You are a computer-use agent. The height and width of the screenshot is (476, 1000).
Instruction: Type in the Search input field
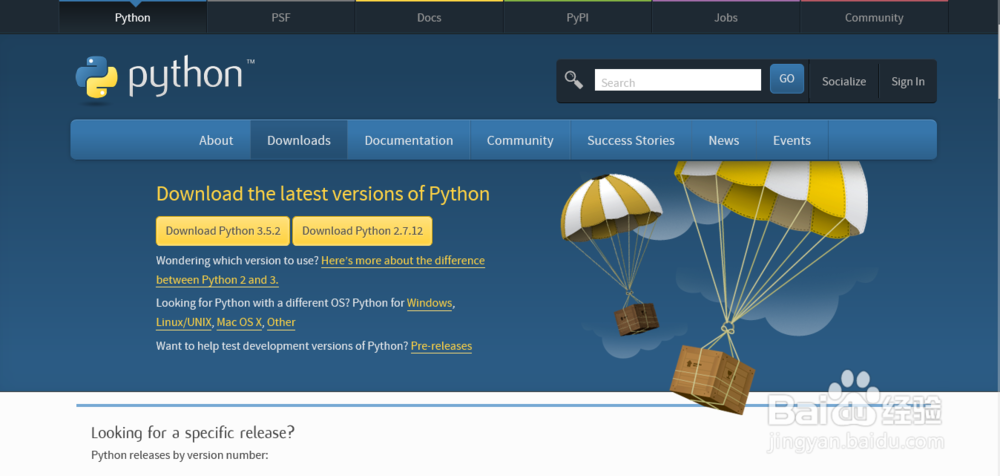[677, 81]
